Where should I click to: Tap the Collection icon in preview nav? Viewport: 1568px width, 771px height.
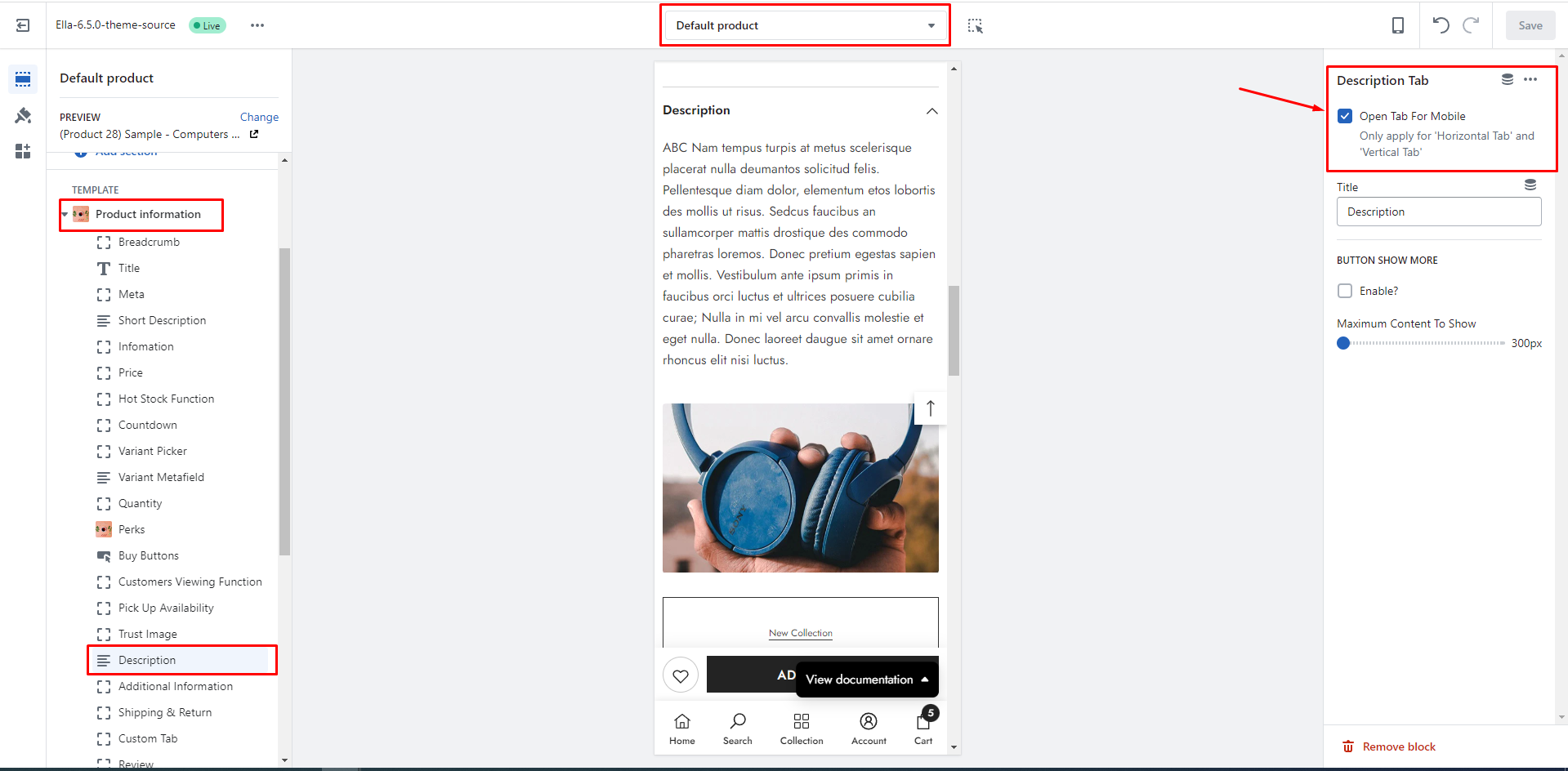click(802, 729)
